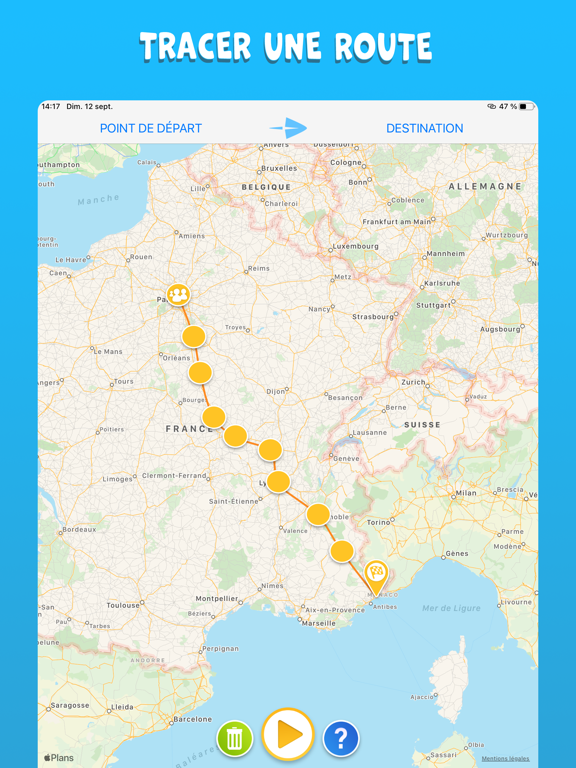Click the waypoint dot north of Lyon
Screen dimensions: 576x768
270,450
